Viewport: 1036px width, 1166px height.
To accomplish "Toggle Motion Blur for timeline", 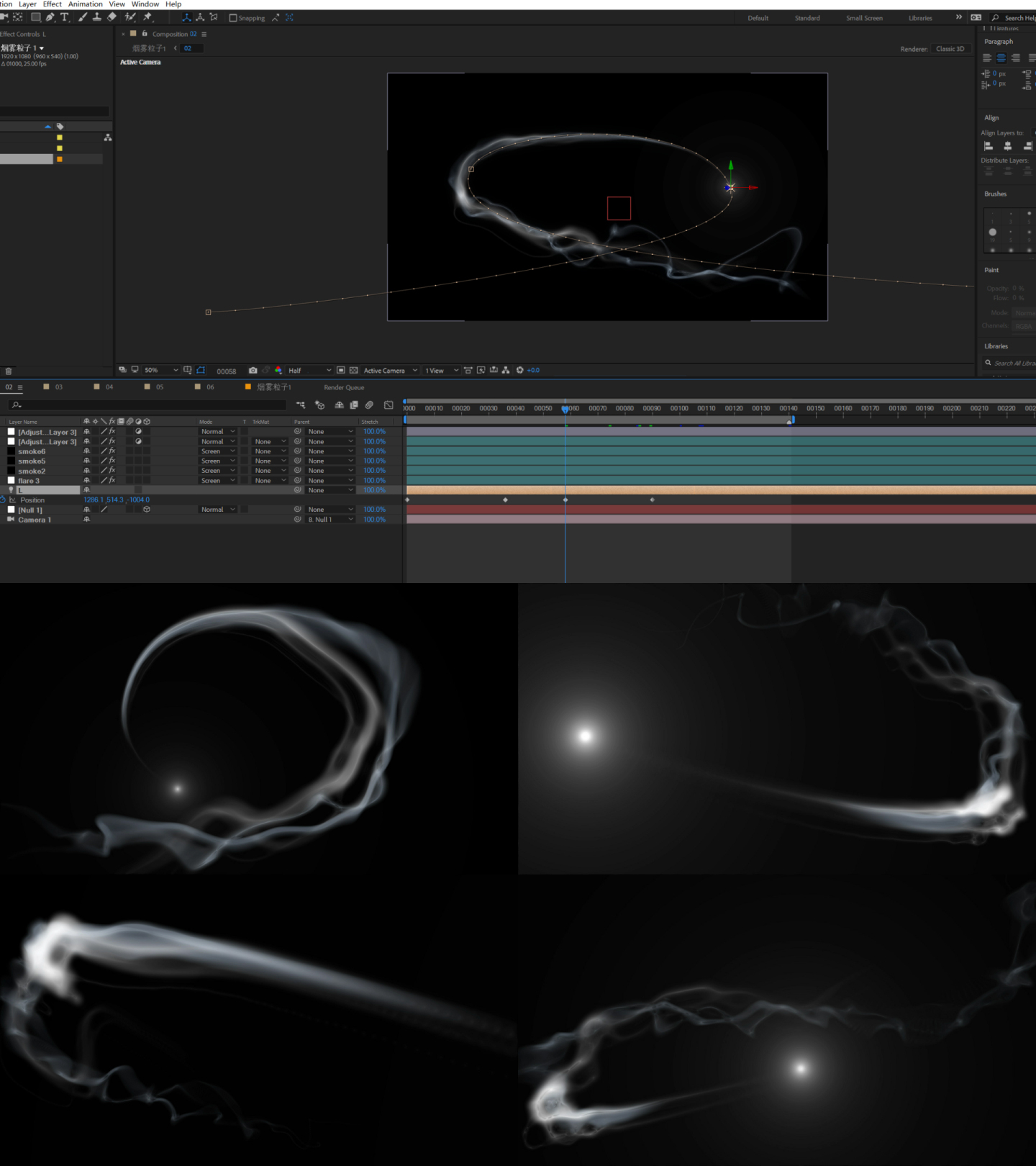I will (369, 405).
